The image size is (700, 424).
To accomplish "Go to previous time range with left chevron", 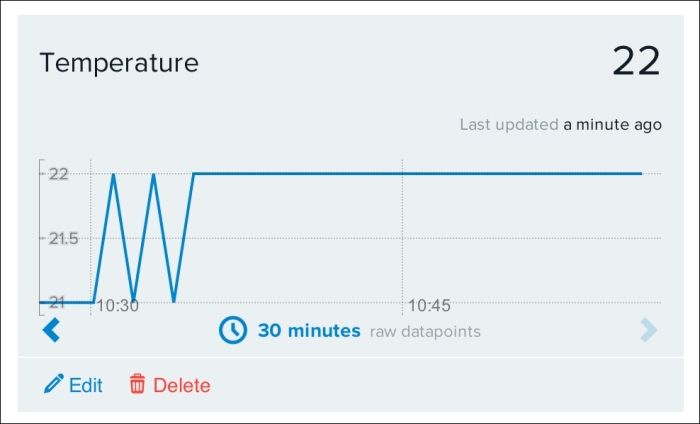I will click(51, 330).
